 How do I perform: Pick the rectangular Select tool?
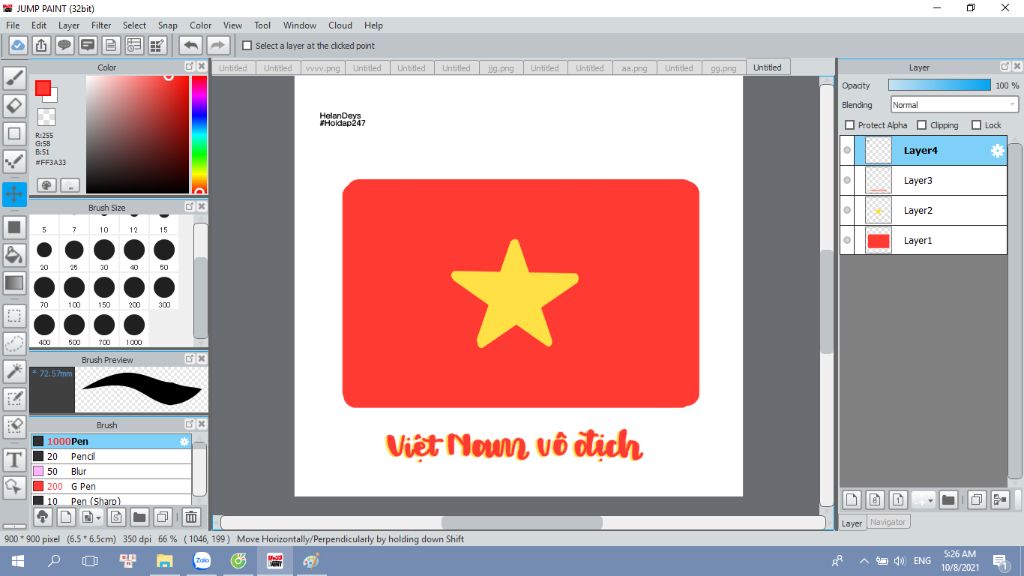pos(14,316)
